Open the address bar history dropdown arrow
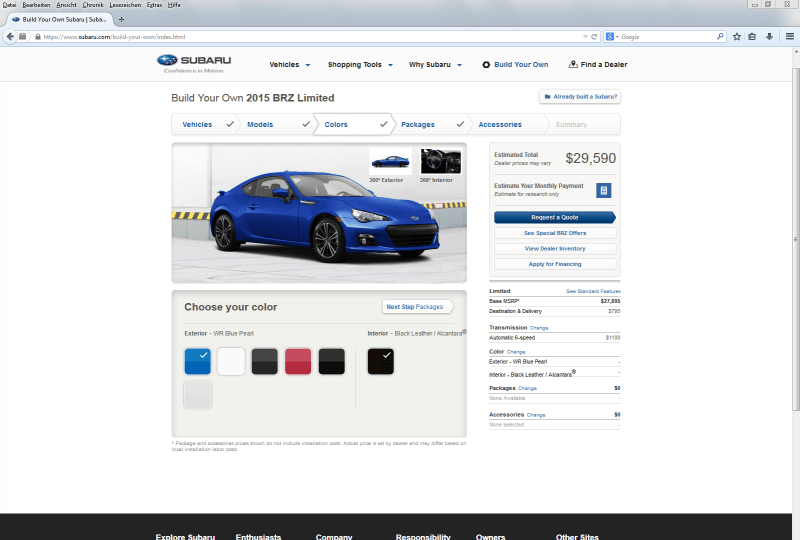This screenshot has width=800, height=540. tap(585, 37)
